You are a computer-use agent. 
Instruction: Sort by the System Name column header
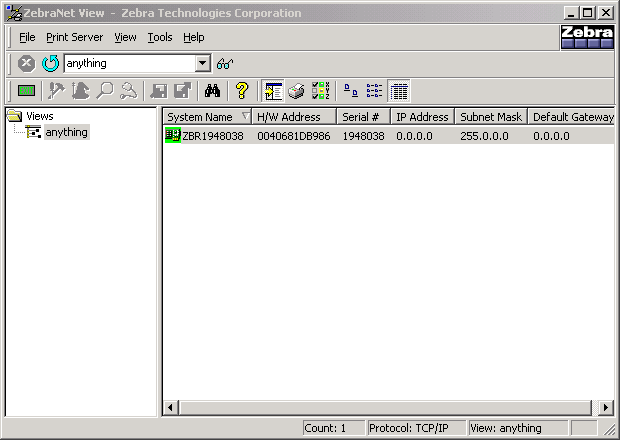[x=206, y=117]
